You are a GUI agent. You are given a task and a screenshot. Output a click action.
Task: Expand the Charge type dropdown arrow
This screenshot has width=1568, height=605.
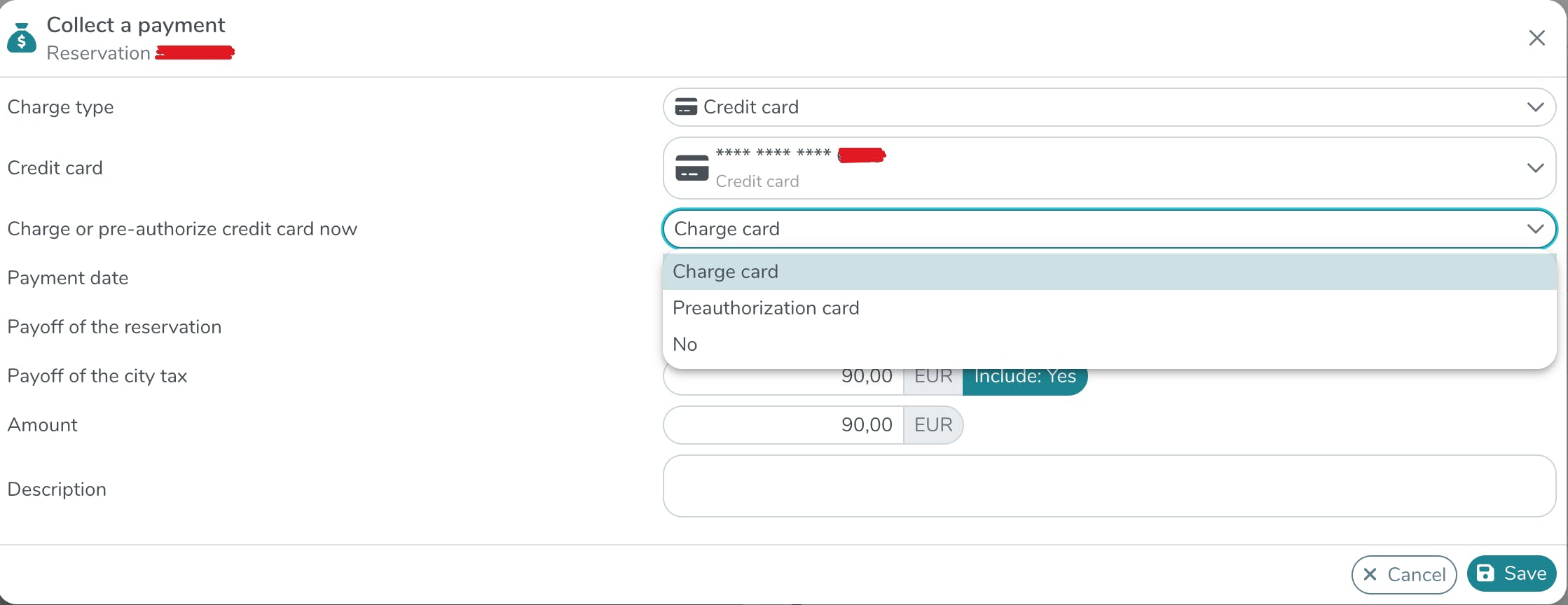pos(1535,107)
